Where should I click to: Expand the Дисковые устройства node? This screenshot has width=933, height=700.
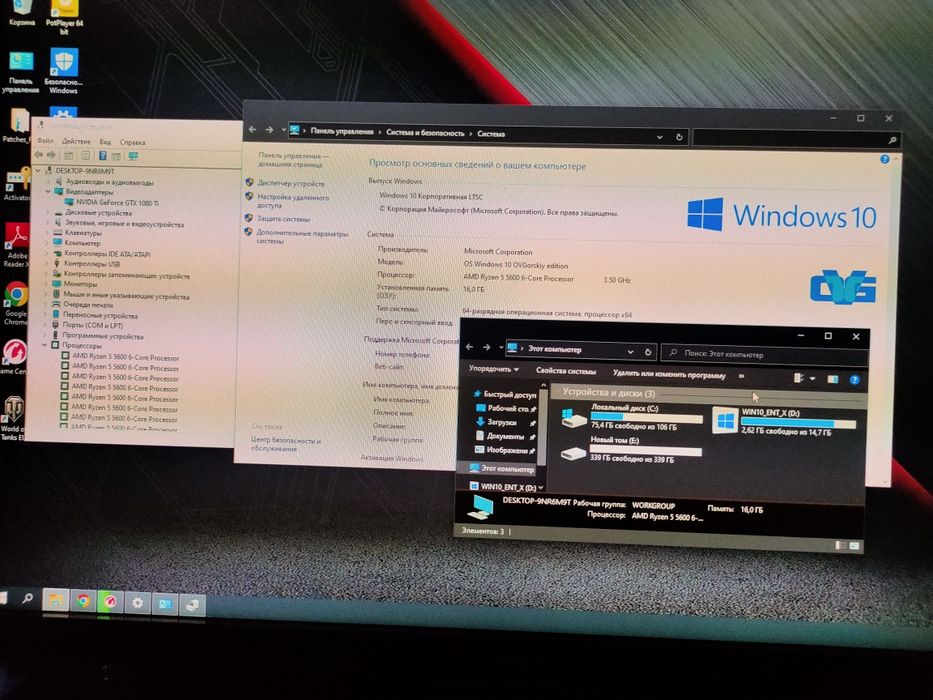48,212
